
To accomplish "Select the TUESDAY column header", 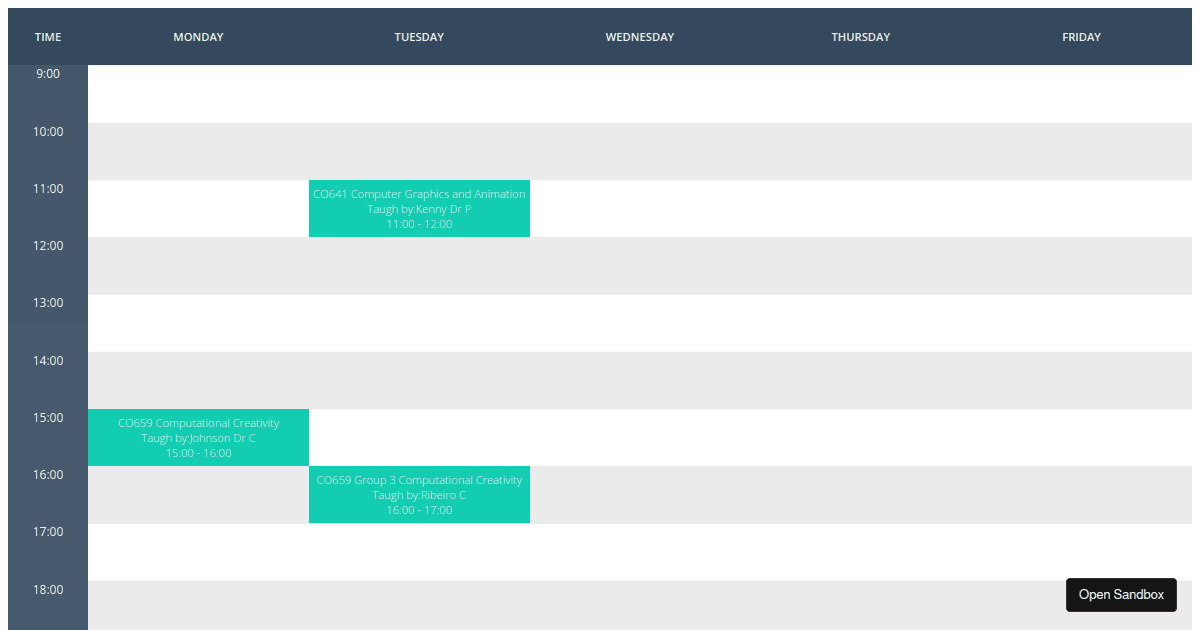I will tap(419, 37).
